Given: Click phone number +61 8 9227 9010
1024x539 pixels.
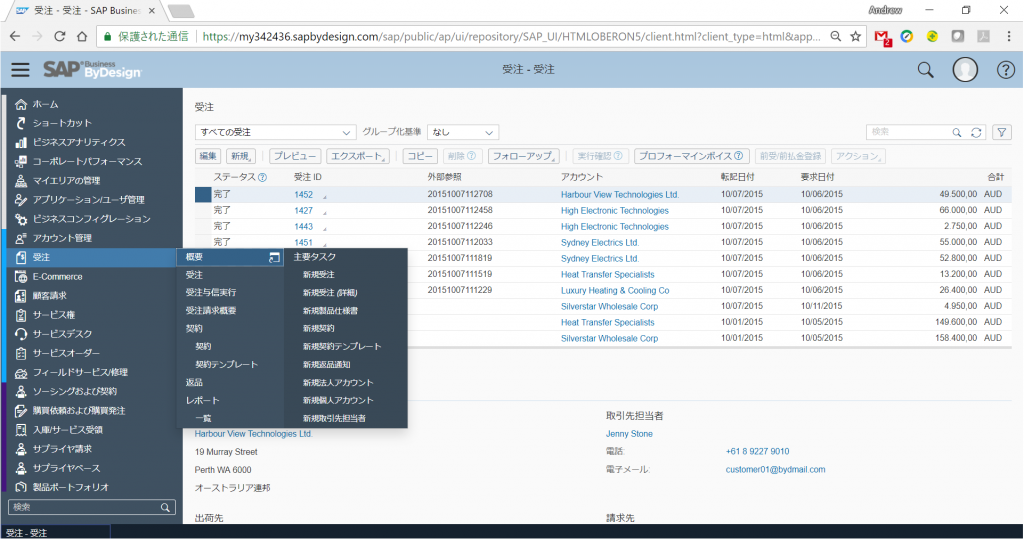Looking at the screenshot, I should [x=757, y=451].
